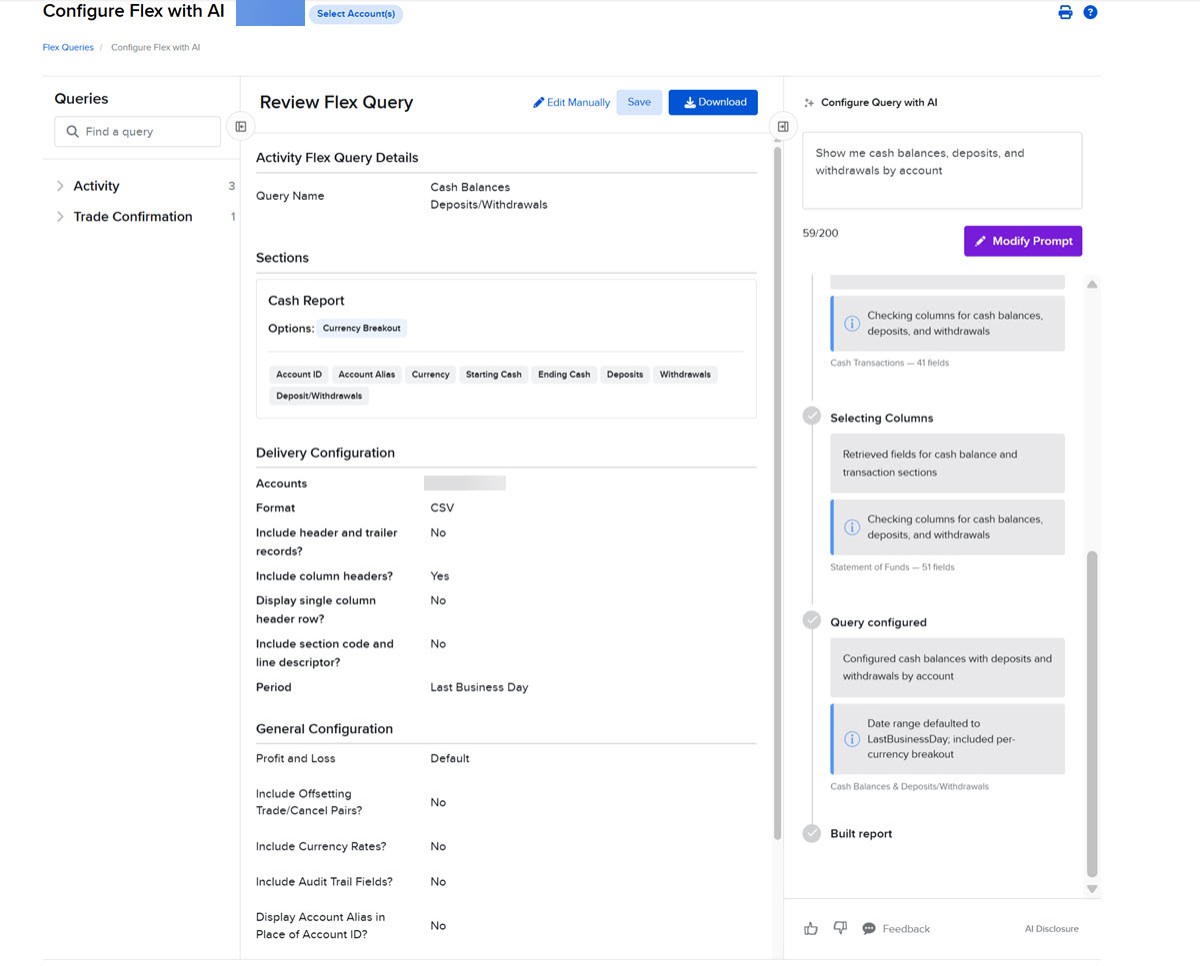The height and width of the screenshot is (966, 1200).
Task: Click the Cash Report section title
Action: tap(306, 300)
